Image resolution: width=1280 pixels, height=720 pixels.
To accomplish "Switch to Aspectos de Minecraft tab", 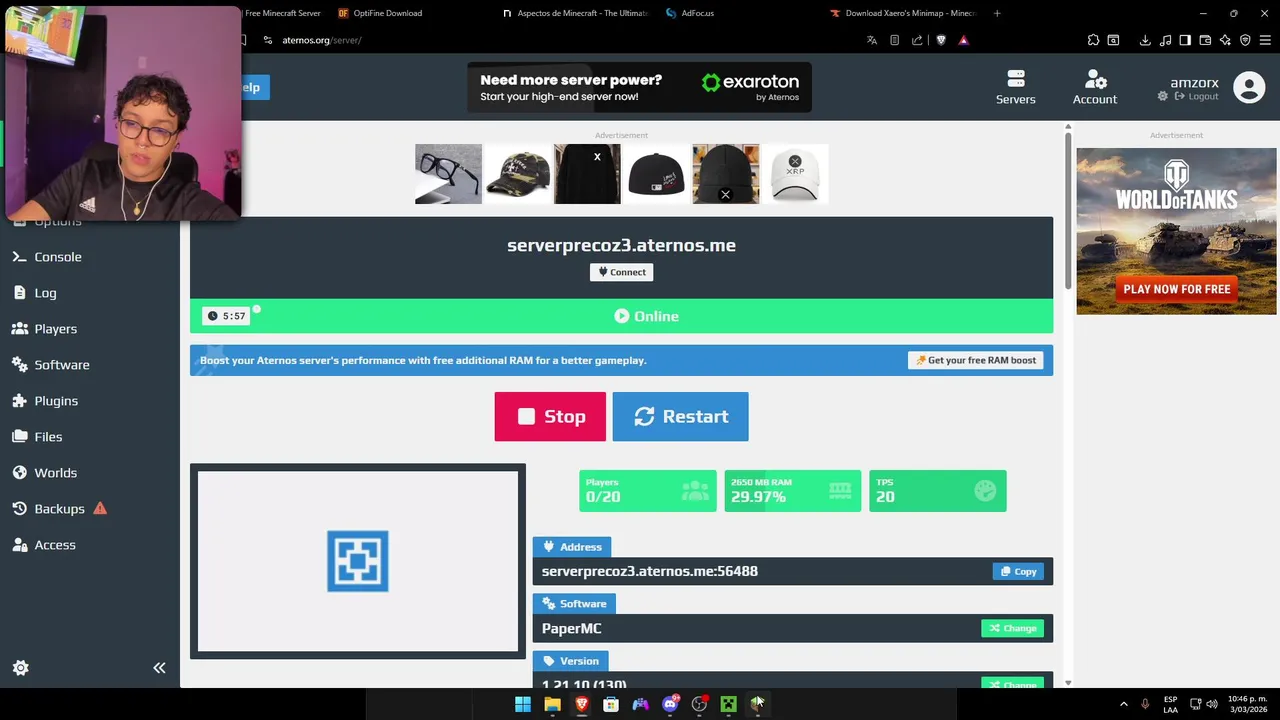I will tap(575, 13).
